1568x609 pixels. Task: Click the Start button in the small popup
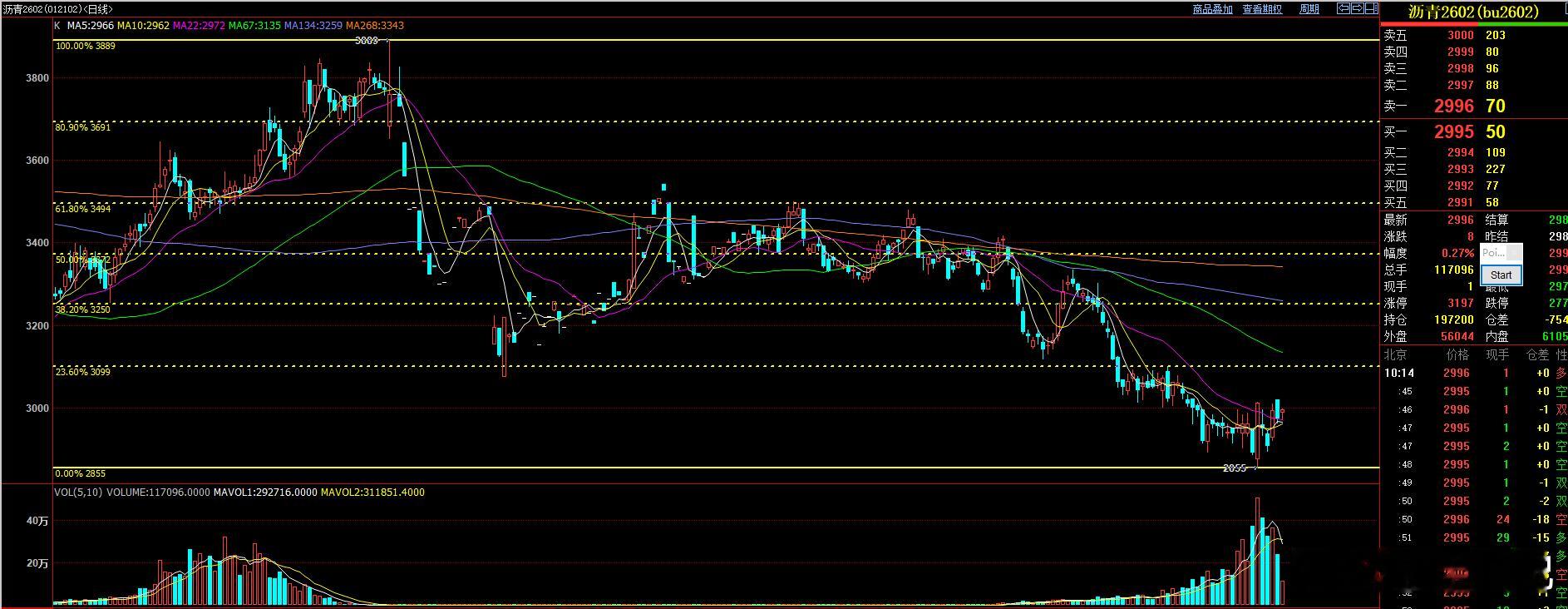coord(1501,275)
